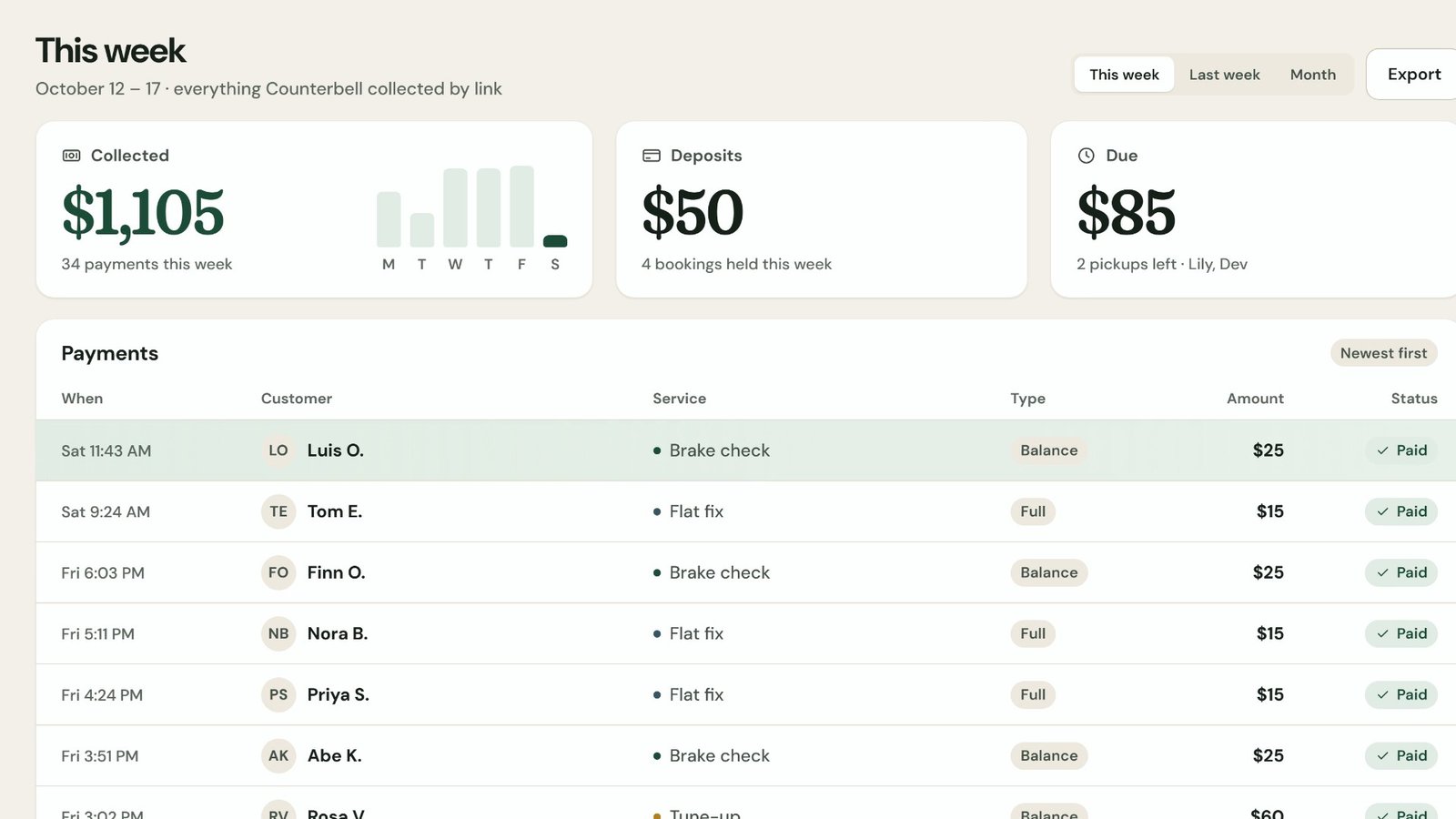The height and width of the screenshot is (819, 1456).
Task: Click Paid status for Nora B.
Action: click(x=1401, y=633)
